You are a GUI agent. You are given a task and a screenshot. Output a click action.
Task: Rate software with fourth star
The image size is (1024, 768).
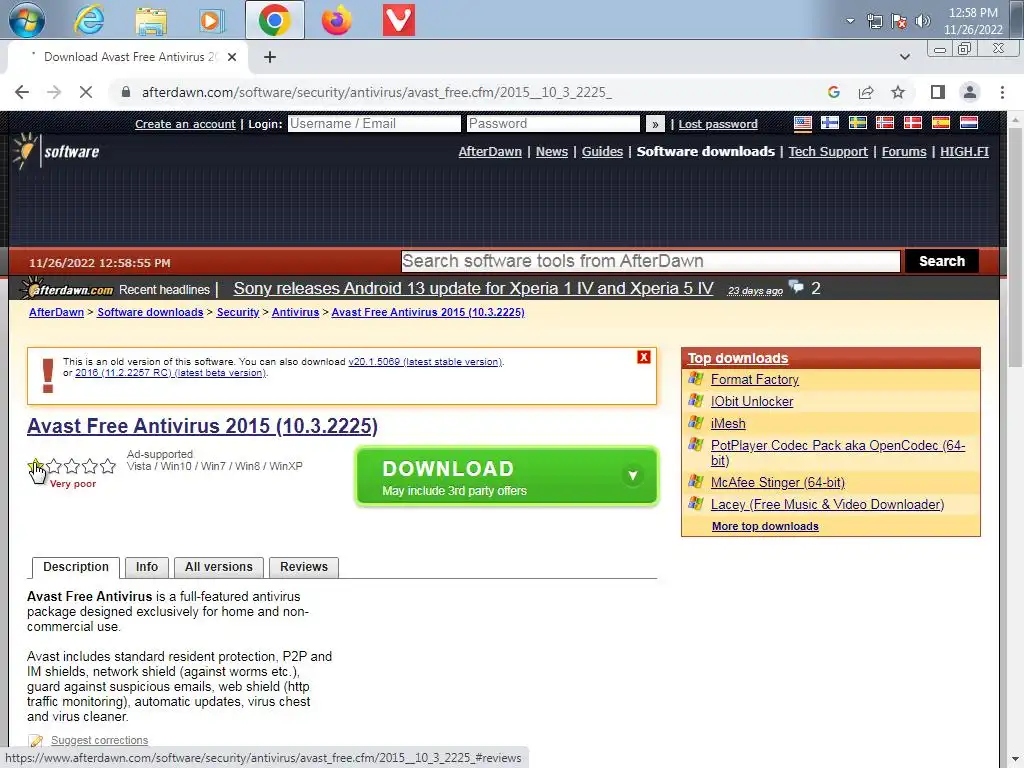(90, 466)
